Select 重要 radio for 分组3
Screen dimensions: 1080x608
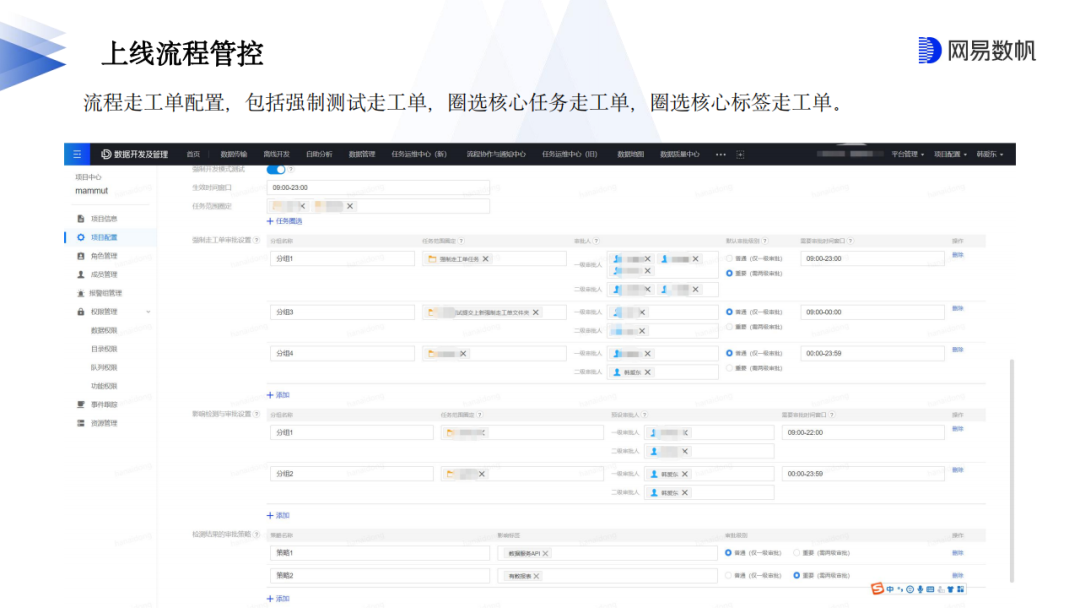[x=729, y=327]
